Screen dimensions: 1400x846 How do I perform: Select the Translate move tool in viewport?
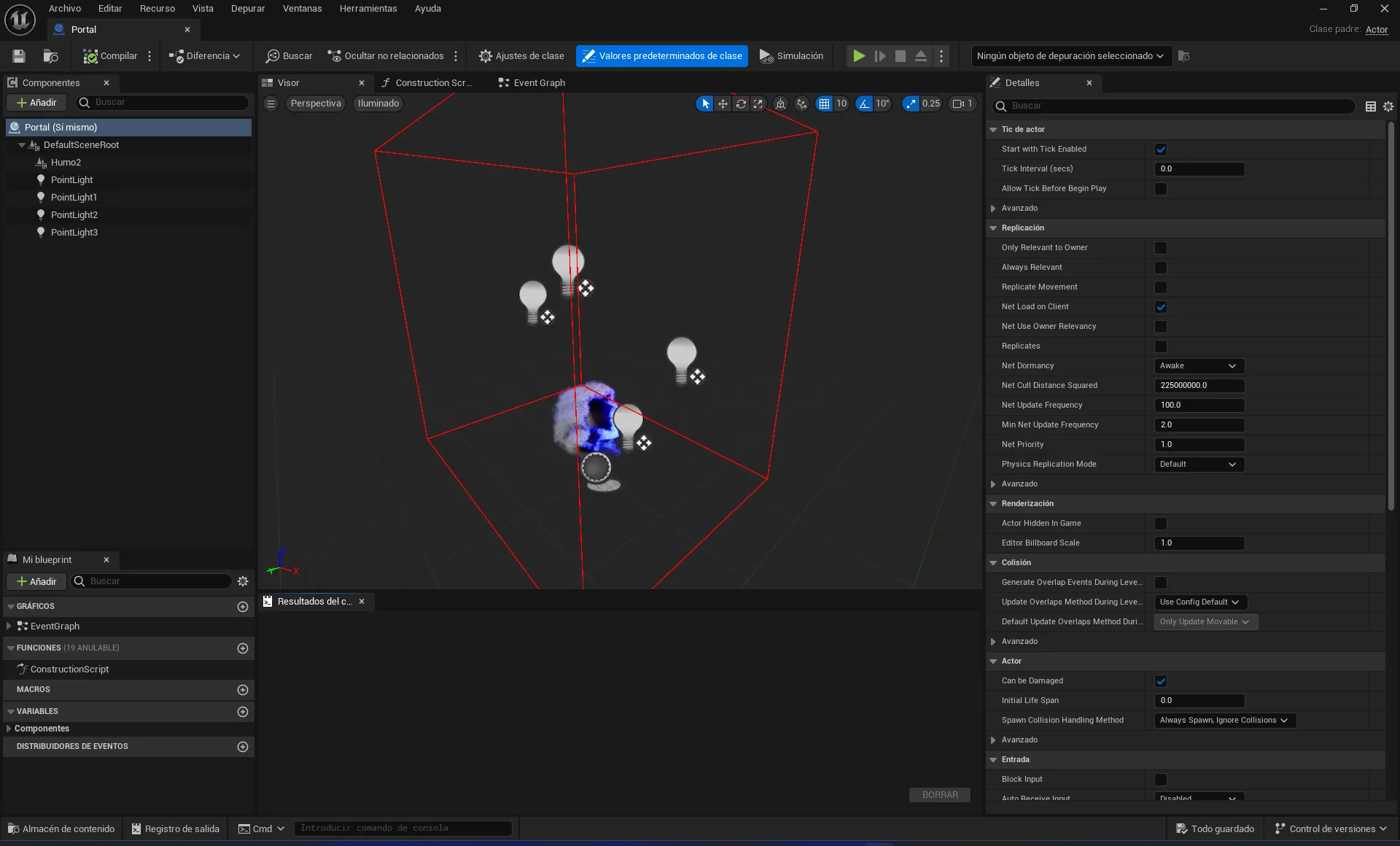click(x=723, y=104)
